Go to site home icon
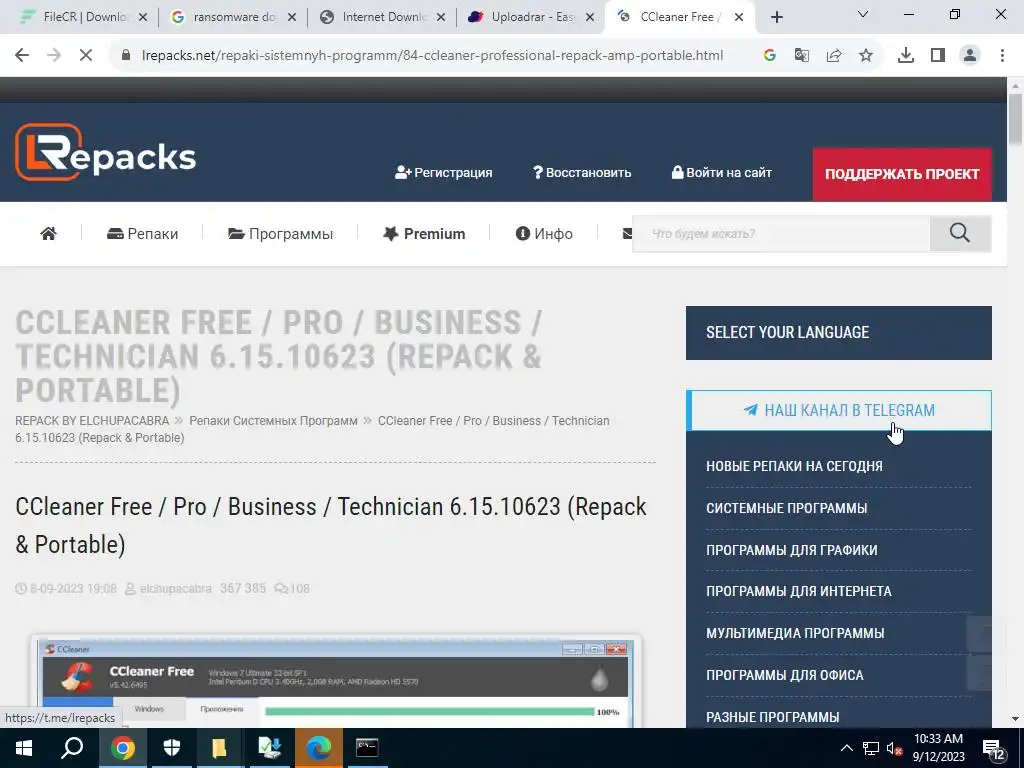This screenshot has height=768, width=1024. (48, 234)
